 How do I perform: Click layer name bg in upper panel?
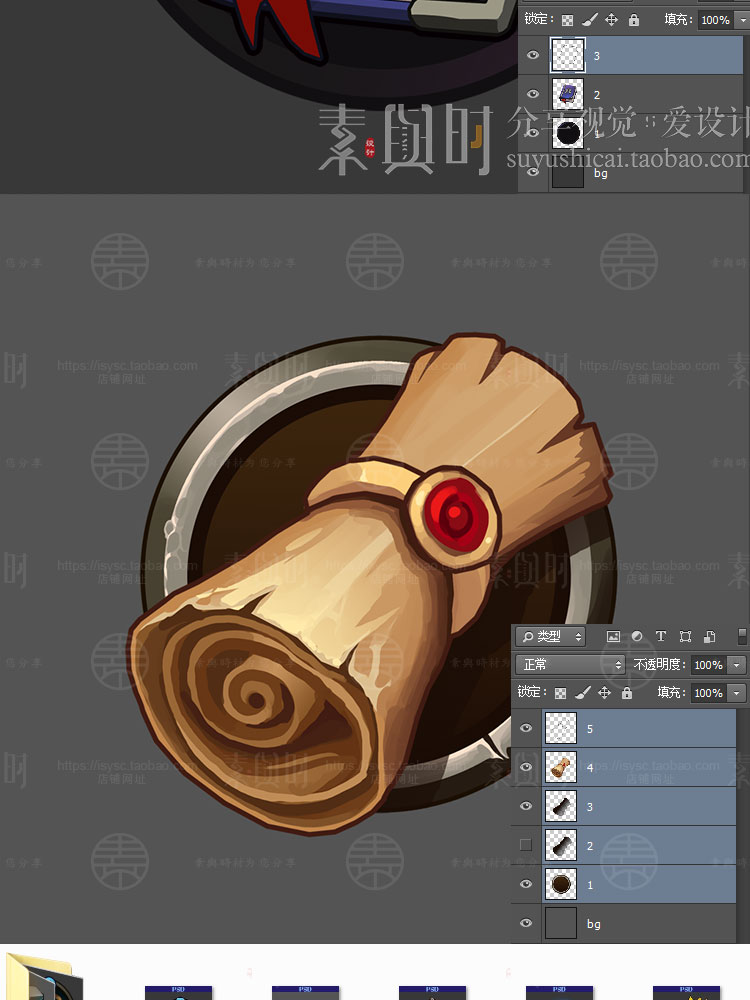(601, 173)
